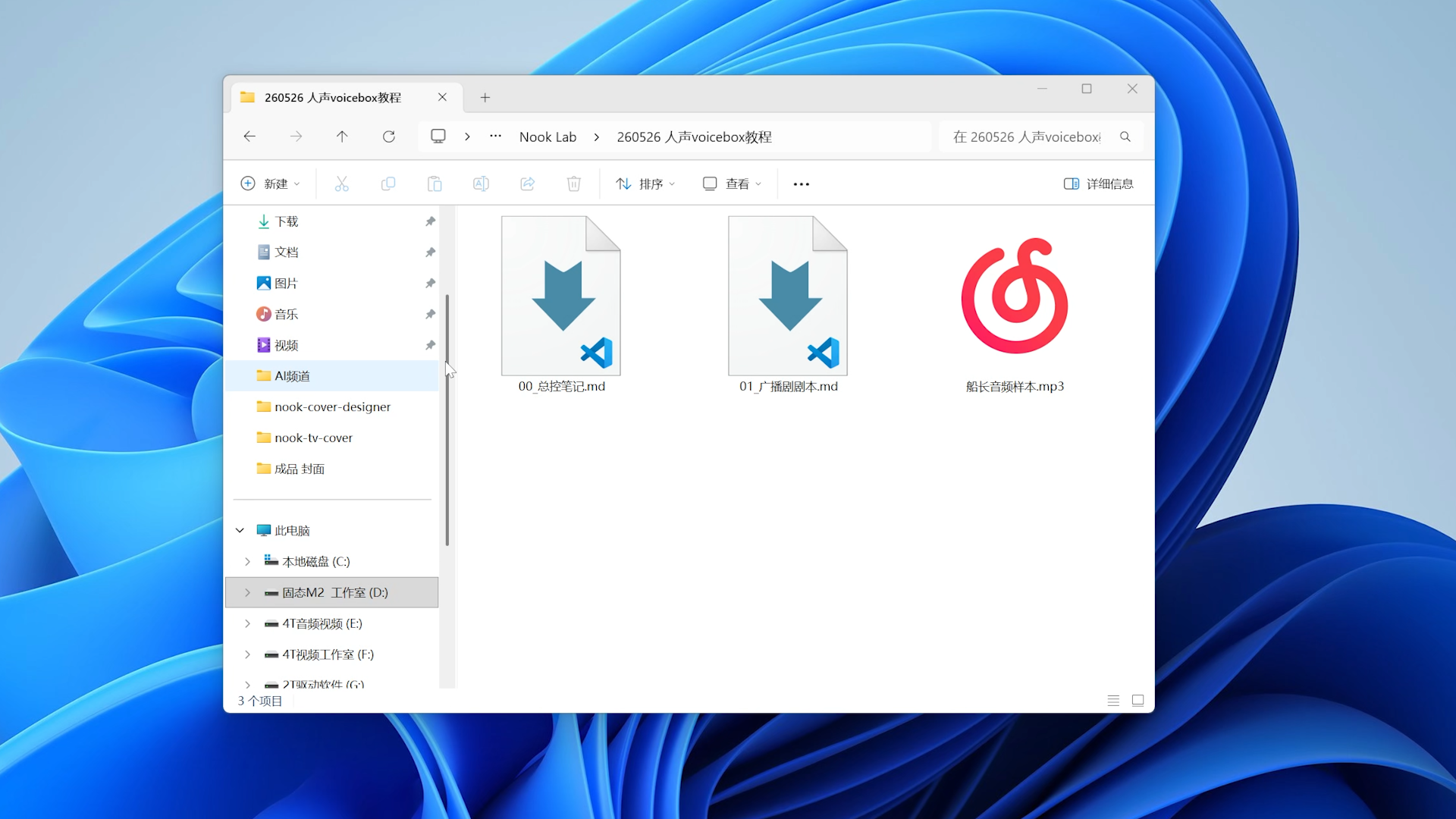Image resolution: width=1456 pixels, height=819 pixels.
Task: Open 下载 in the navigation pane
Action: point(332,221)
